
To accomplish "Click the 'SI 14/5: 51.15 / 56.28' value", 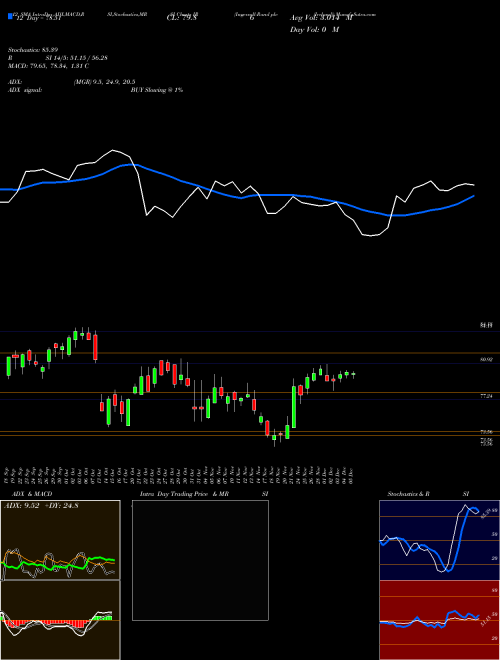I will pyautogui.click(x=77, y=58).
